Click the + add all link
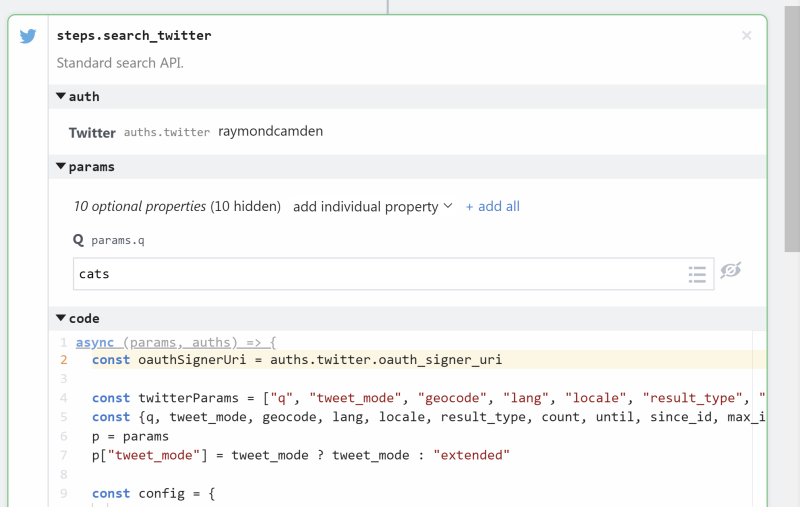Screen dimensions: 800x507 pos(492,207)
